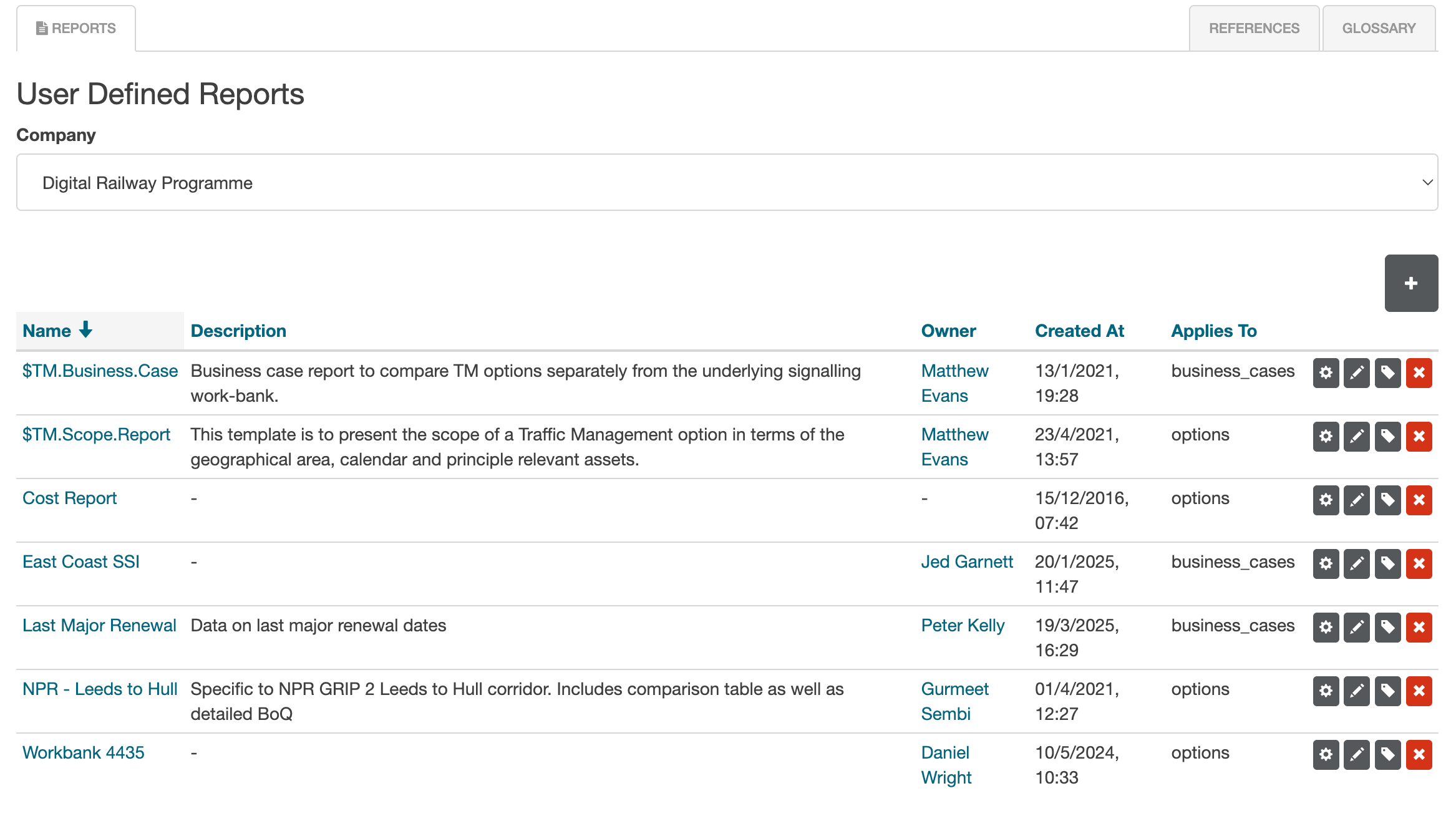The width and height of the screenshot is (1456, 816).
Task: Sort by Applies To column header
Action: [x=1213, y=331]
